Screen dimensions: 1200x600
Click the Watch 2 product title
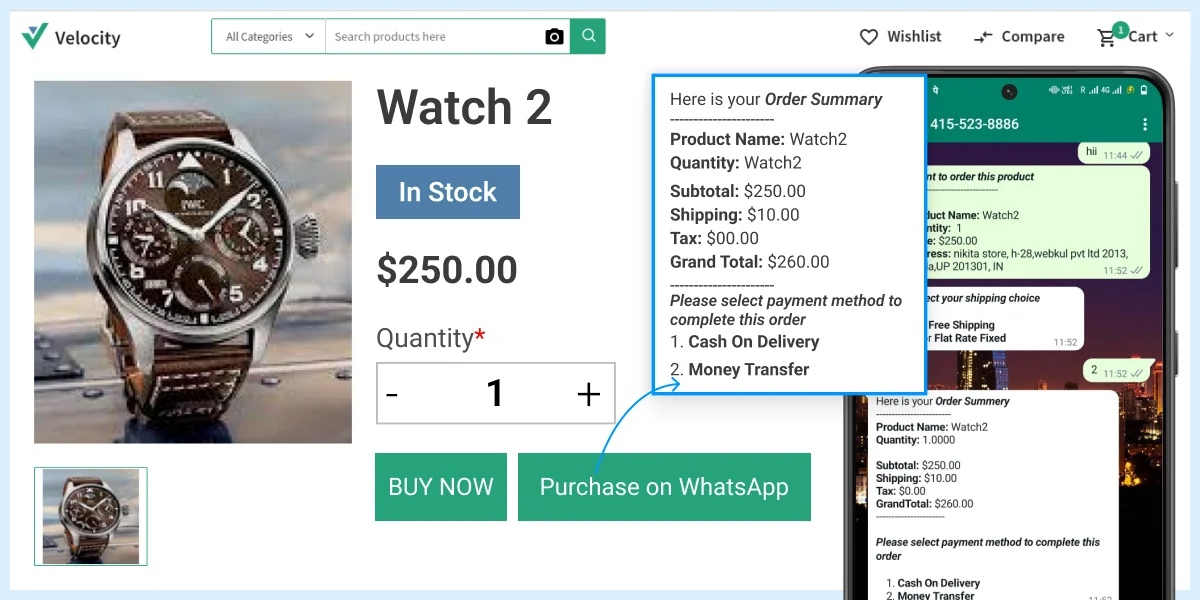(x=464, y=106)
